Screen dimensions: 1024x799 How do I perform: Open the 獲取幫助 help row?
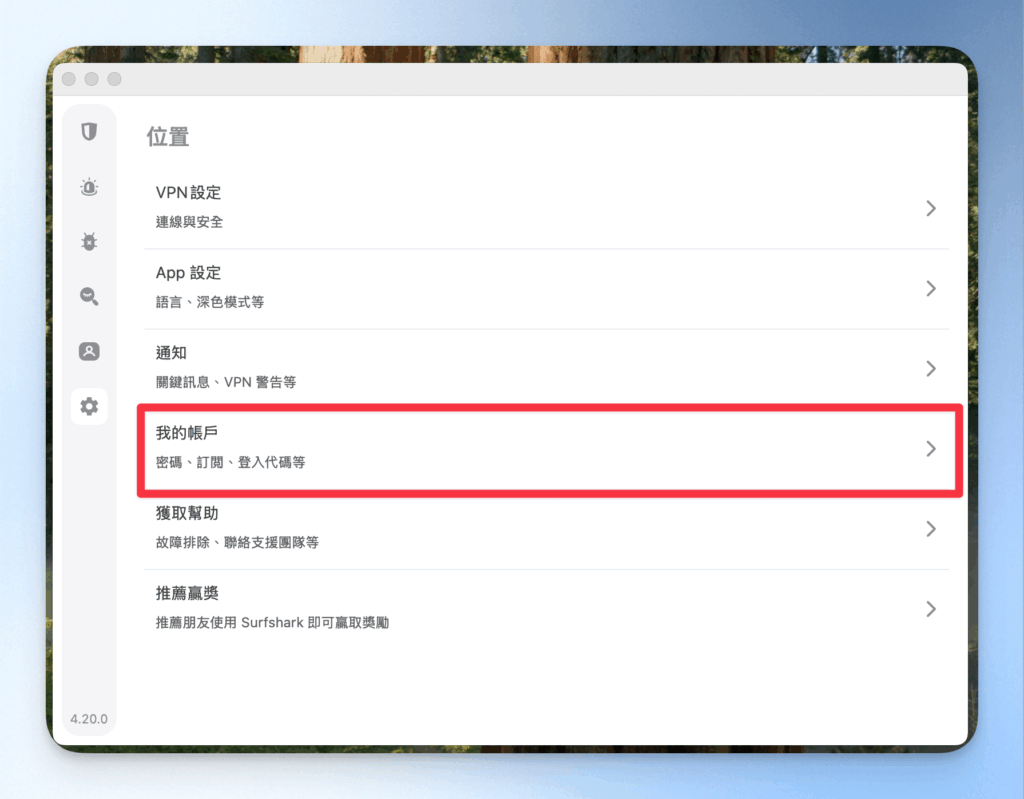pos(547,529)
